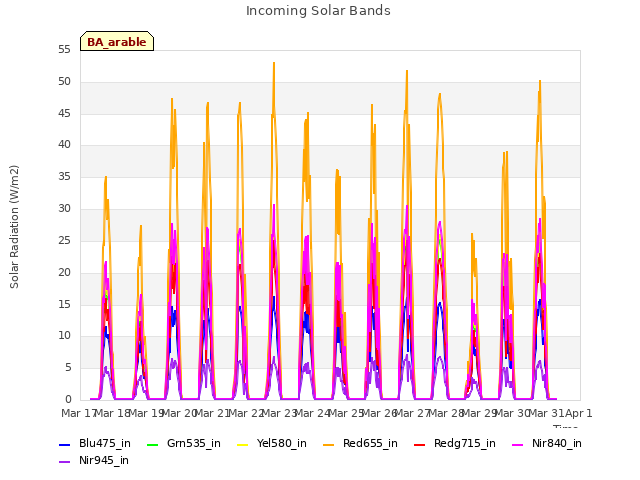The width and height of the screenshot is (640, 480).
Task: Click the purple Nir945_in legend swatch
Action: tap(65, 462)
